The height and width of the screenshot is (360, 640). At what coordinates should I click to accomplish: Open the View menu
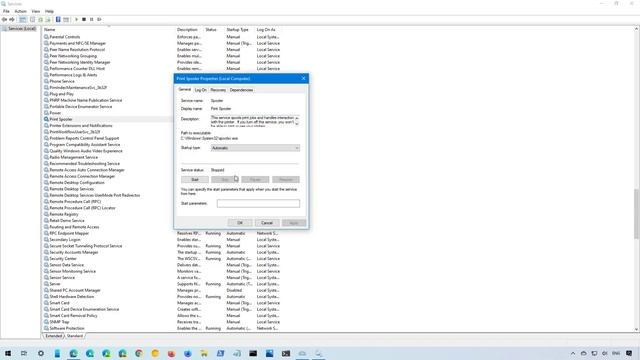[x=36, y=11]
